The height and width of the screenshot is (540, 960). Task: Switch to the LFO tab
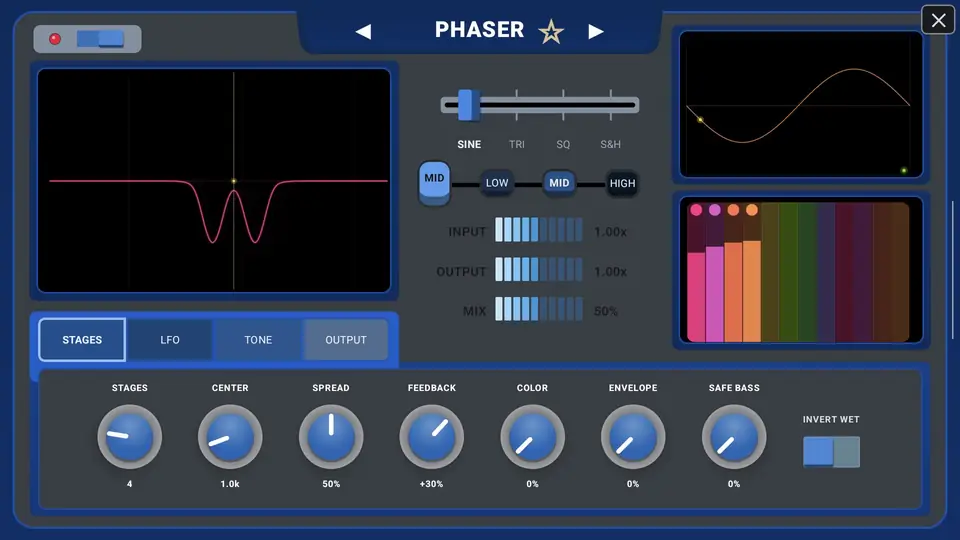point(170,340)
